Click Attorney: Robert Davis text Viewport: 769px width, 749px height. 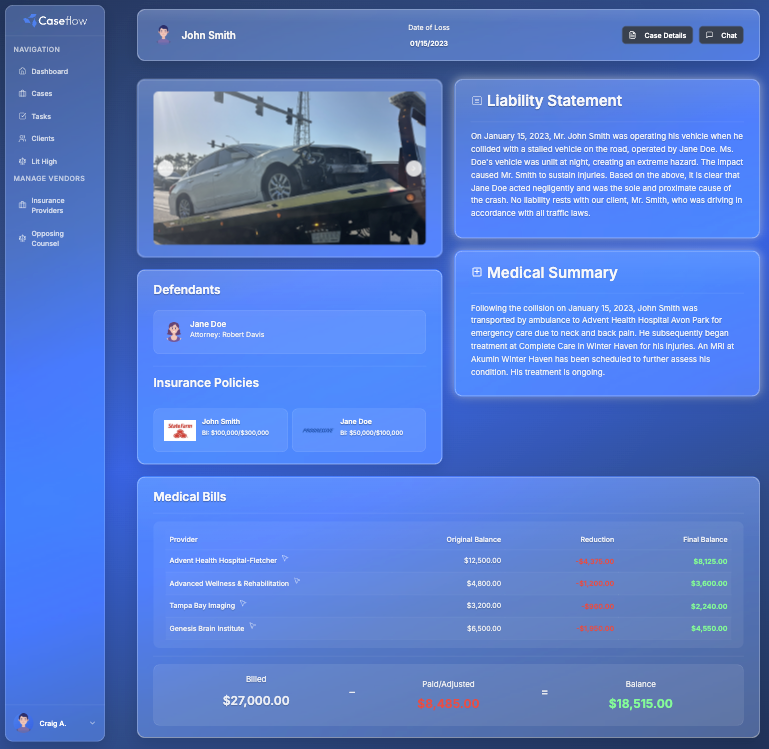[227, 335]
